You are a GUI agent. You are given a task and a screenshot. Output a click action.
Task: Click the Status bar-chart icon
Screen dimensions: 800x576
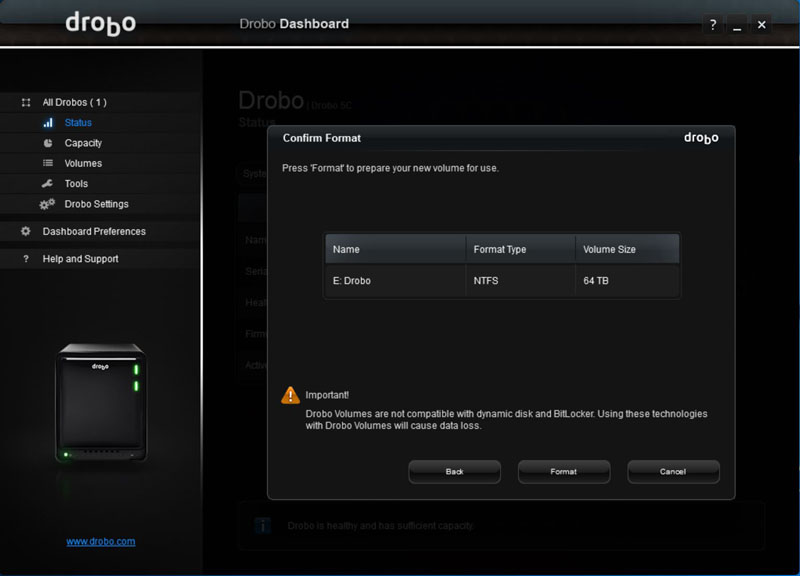47,123
